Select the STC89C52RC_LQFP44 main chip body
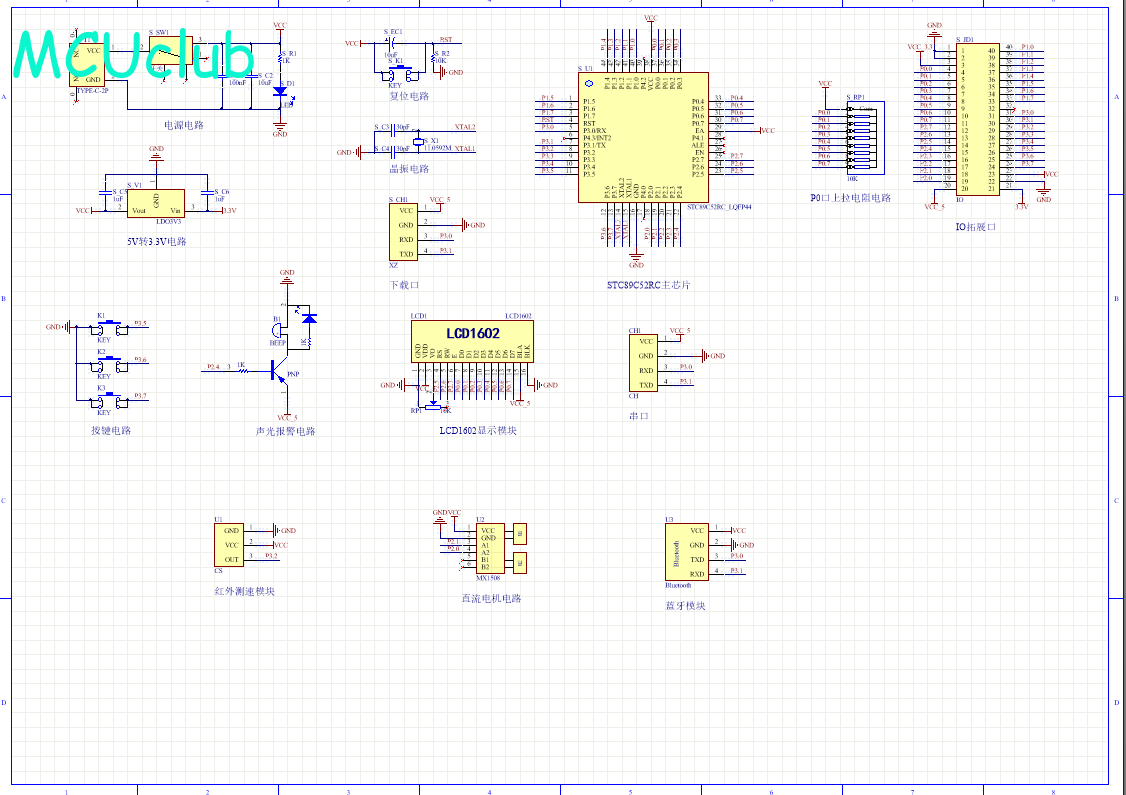This screenshot has width=1126, height=795. (x=643, y=137)
